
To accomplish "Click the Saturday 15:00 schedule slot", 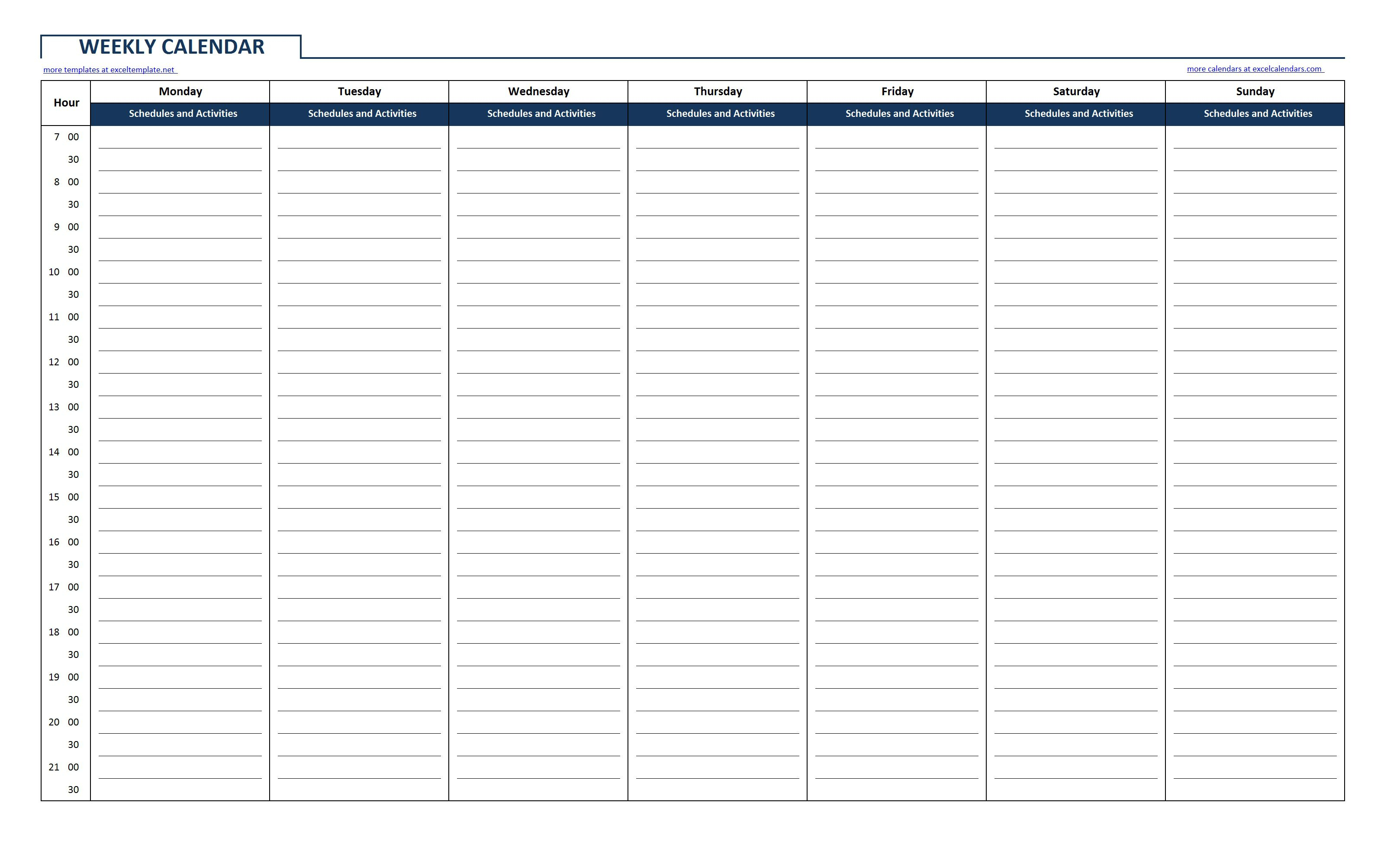I will (1078, 498).
